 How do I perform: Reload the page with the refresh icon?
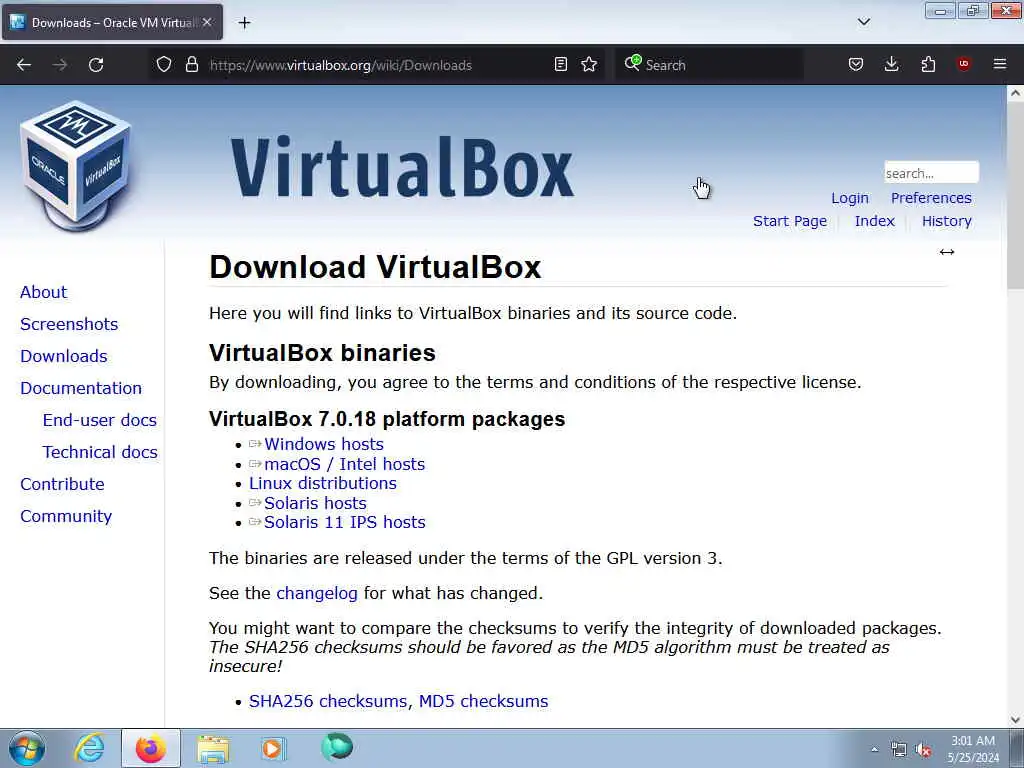(x=96, y=65)
